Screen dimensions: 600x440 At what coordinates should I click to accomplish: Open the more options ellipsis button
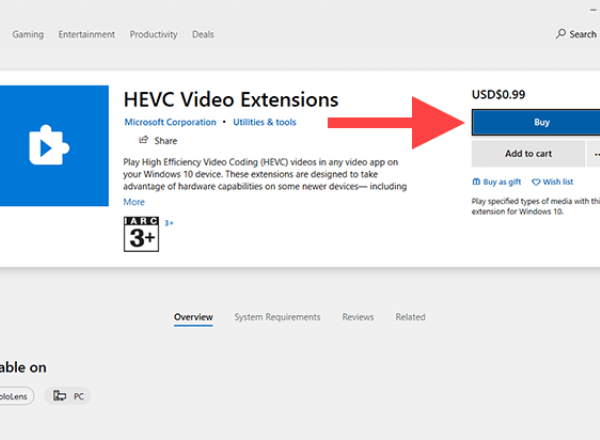[594, 154]
